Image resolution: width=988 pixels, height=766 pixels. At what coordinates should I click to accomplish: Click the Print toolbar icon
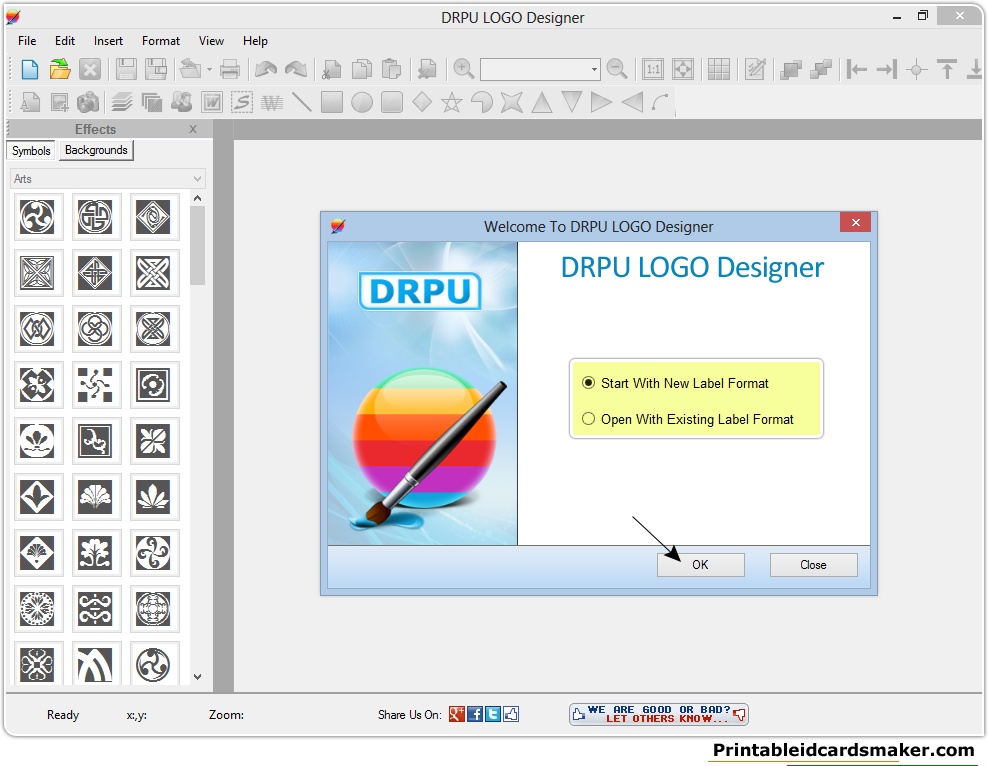click(x=229, y=69)
